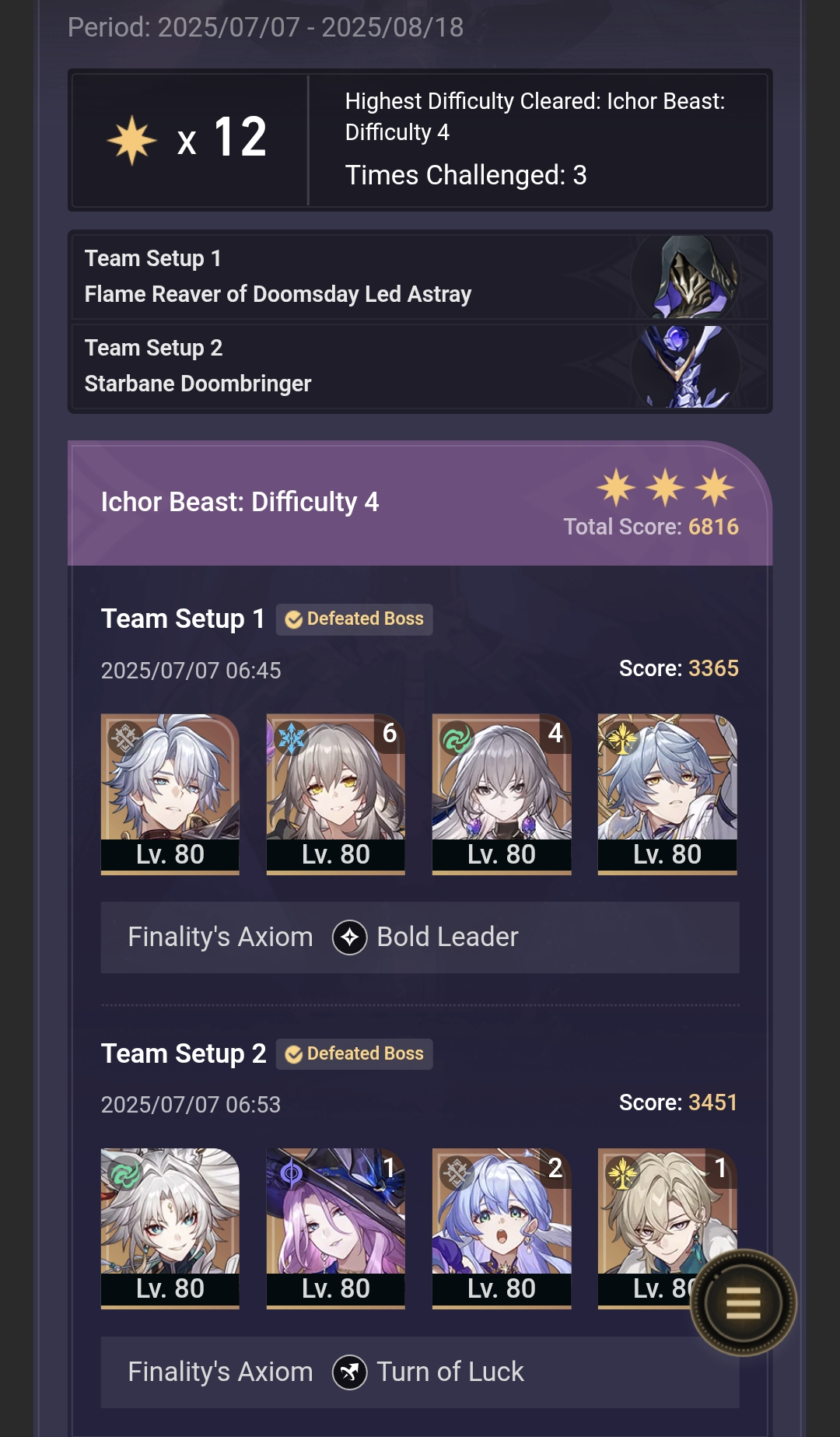This screenshot has width=840, height=1437.
Task: Open the floating round menu button
Action: (743, 1302)
